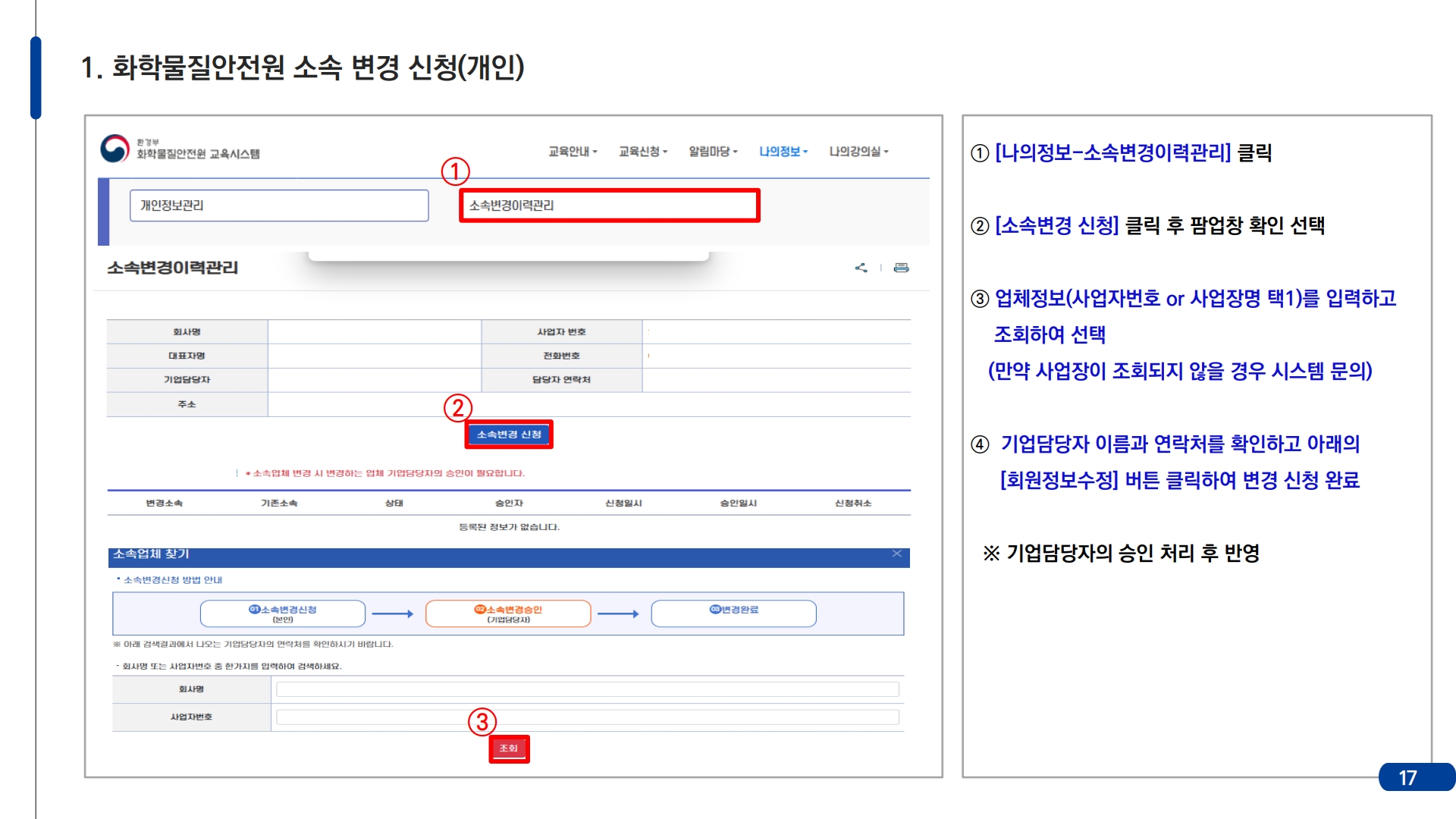Click the 03 변경완료 step box
The image size is (1456, 819).
[x=733, y=613]
